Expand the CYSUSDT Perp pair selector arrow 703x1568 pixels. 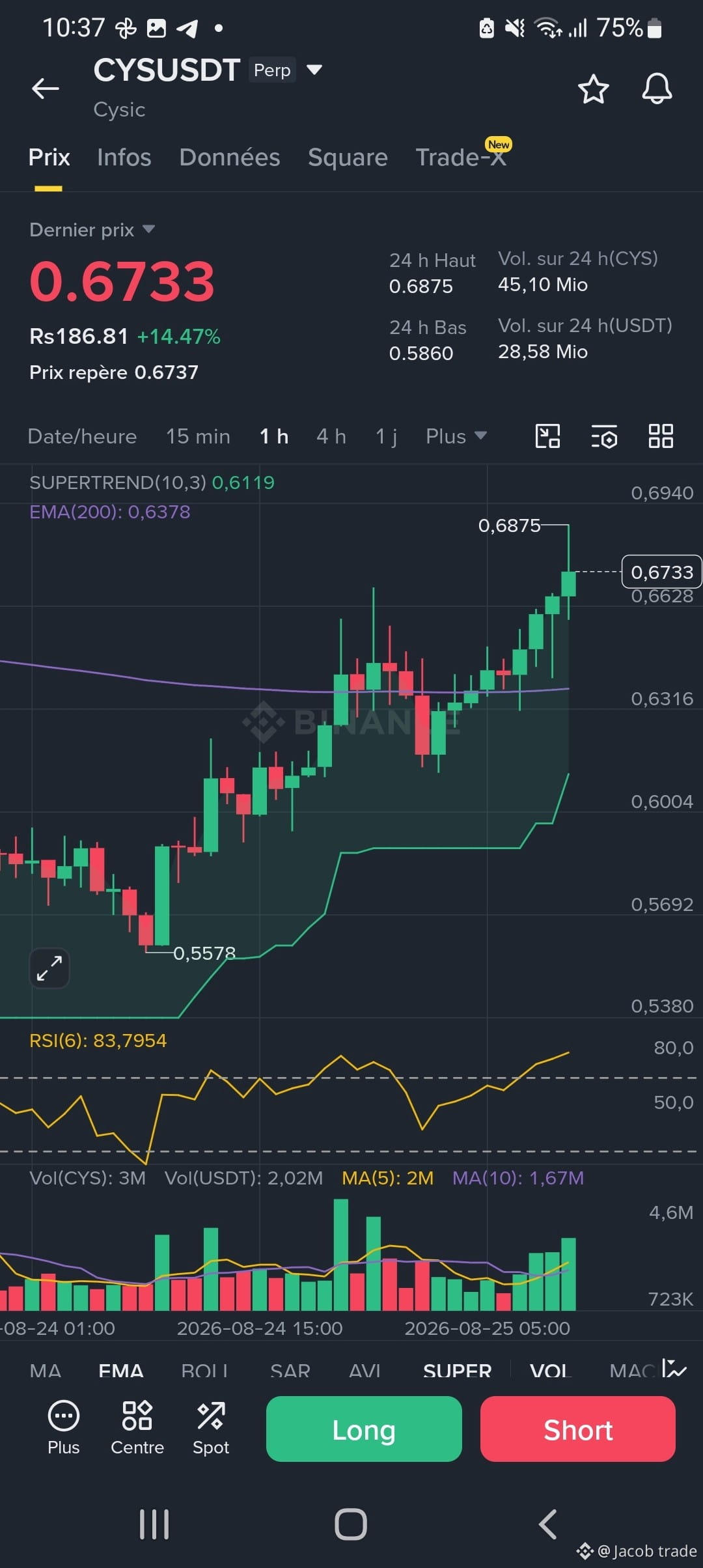point(314,70)
